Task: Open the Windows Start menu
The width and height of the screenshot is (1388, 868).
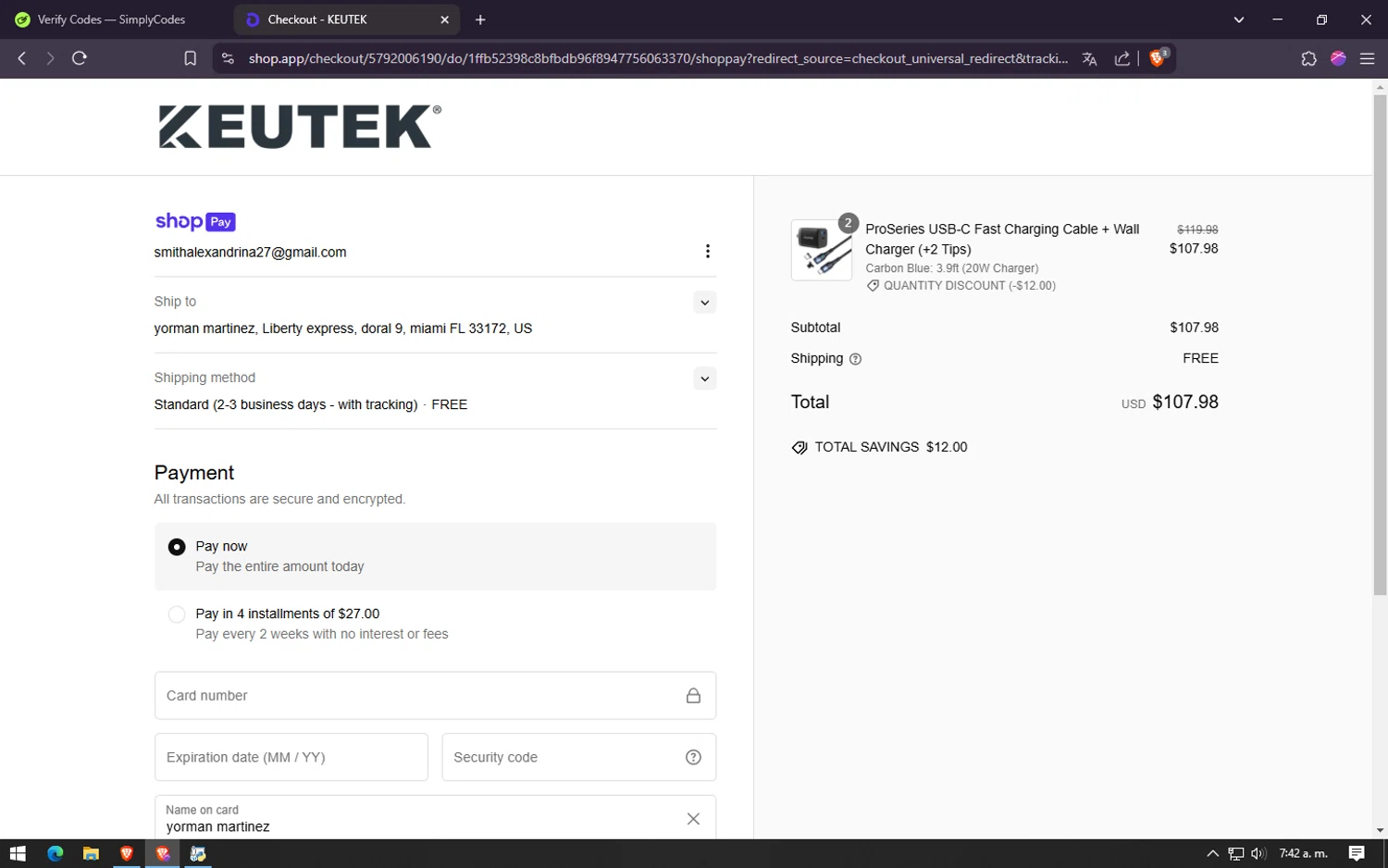Action: [18, 853]
